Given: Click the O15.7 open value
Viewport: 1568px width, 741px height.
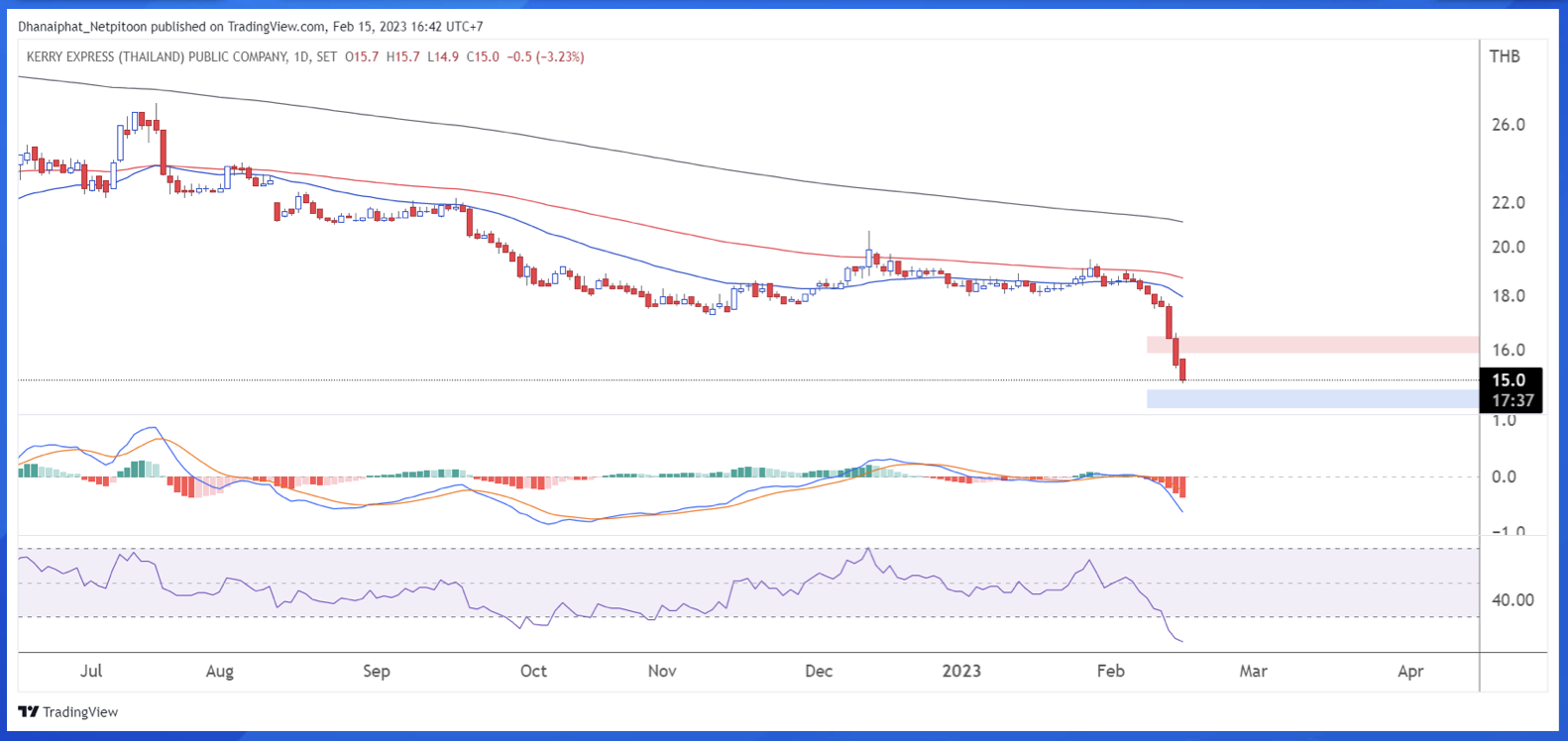Looking at the screenshot, I should (x=362, y=57).
